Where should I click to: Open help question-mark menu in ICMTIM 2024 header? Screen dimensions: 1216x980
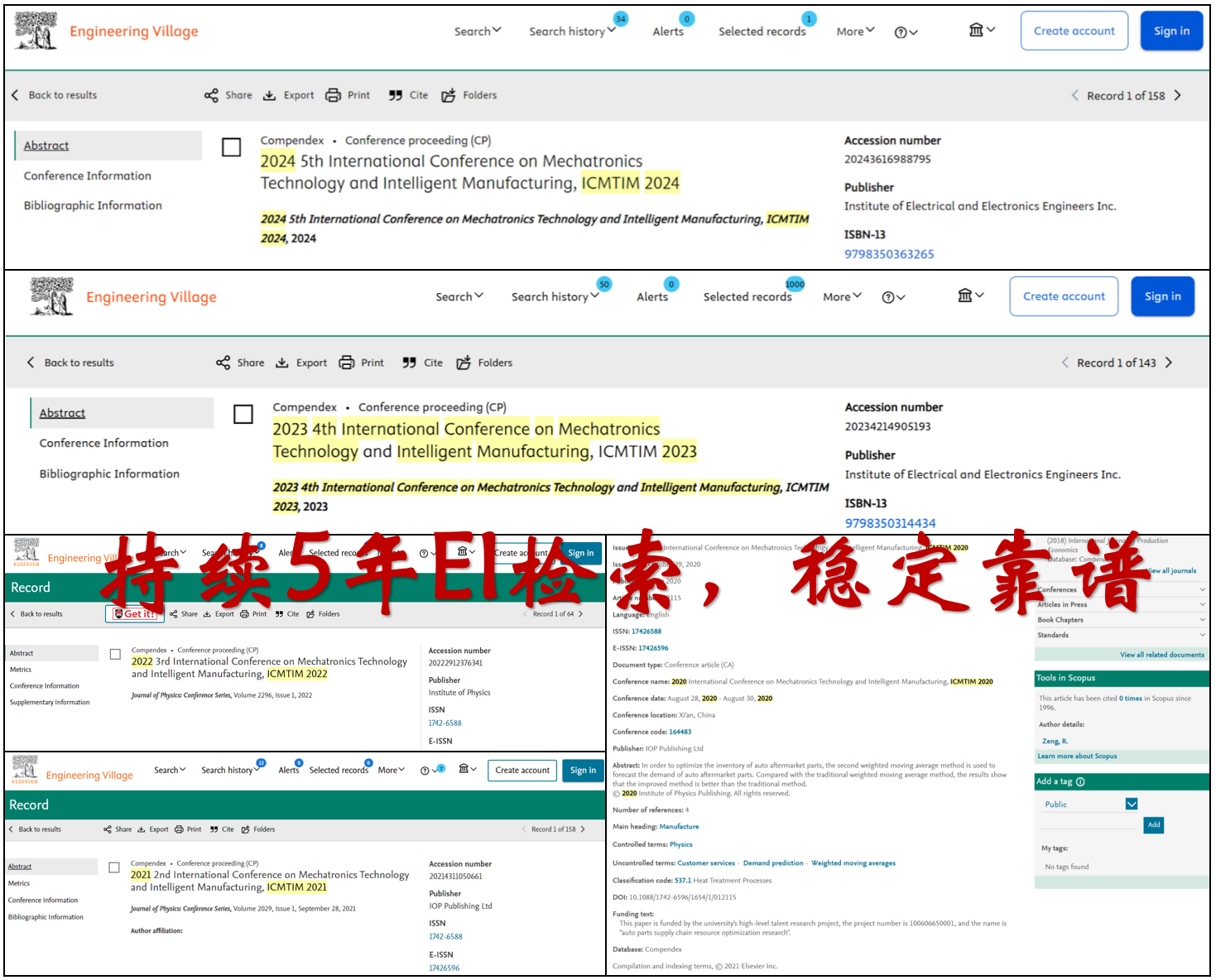[906, 32]
